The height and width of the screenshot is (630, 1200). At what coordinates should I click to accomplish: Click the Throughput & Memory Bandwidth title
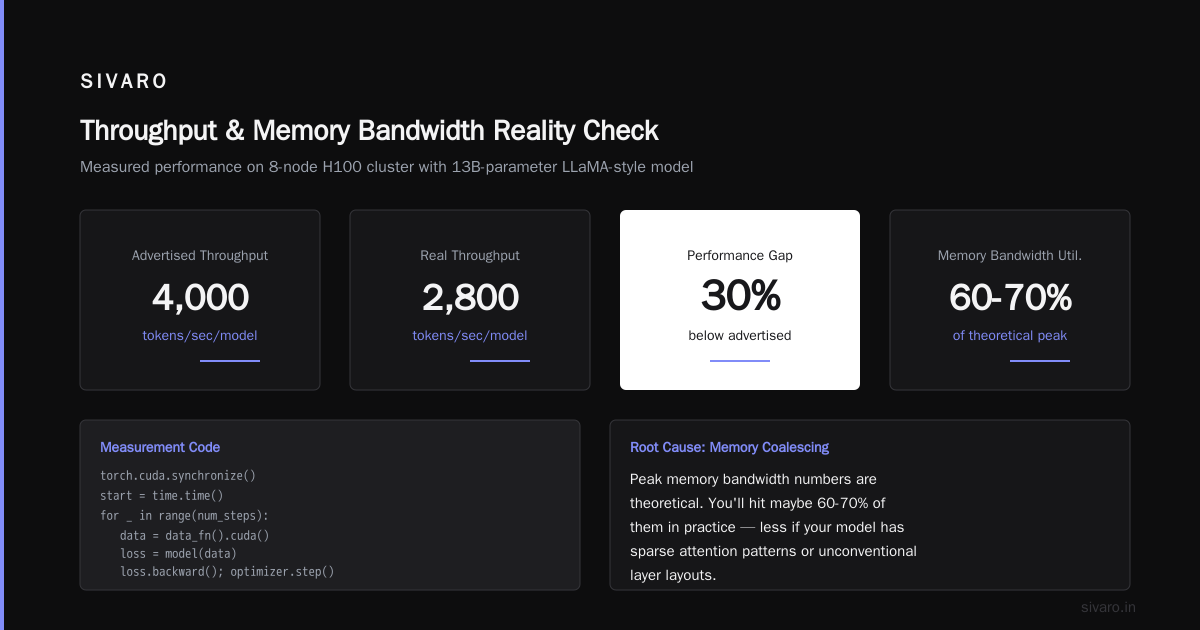click(369, 131)
